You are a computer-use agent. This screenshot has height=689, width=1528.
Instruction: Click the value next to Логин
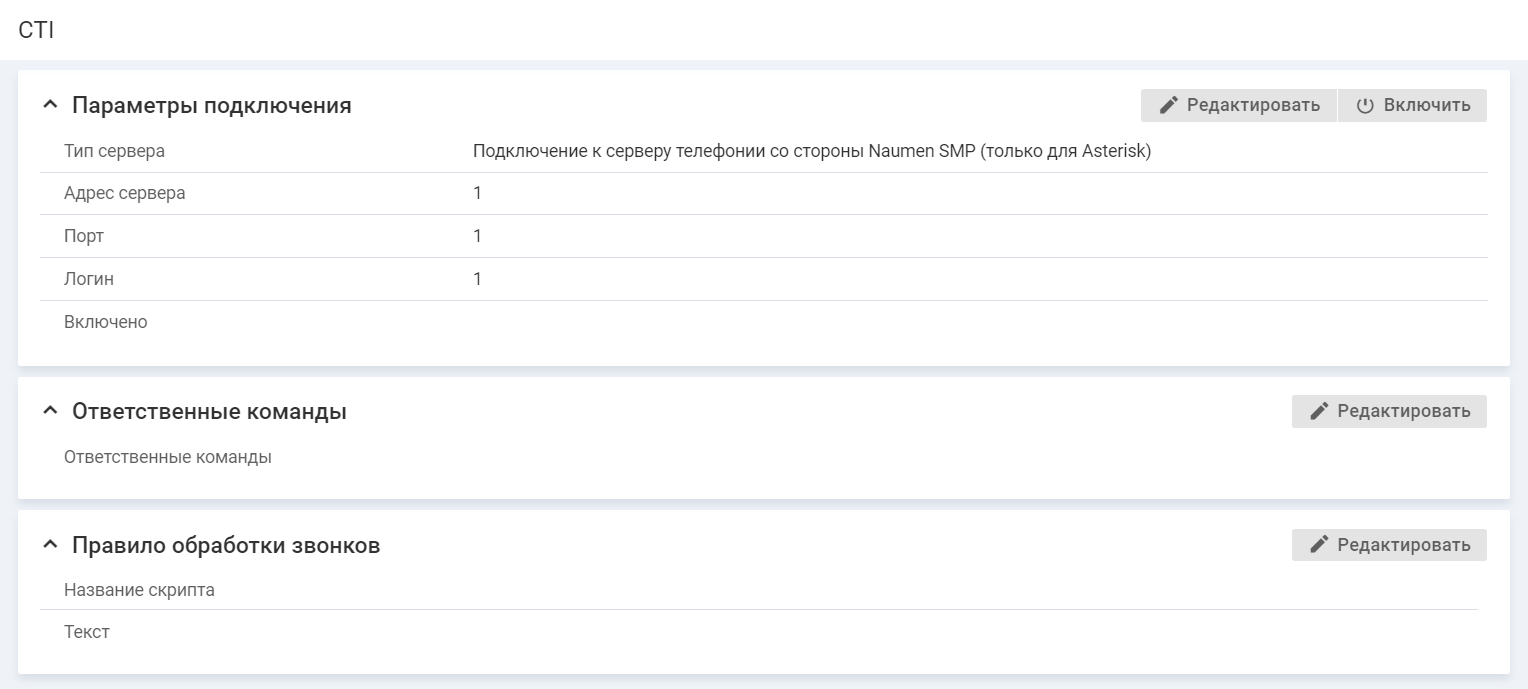pos(477,279)
